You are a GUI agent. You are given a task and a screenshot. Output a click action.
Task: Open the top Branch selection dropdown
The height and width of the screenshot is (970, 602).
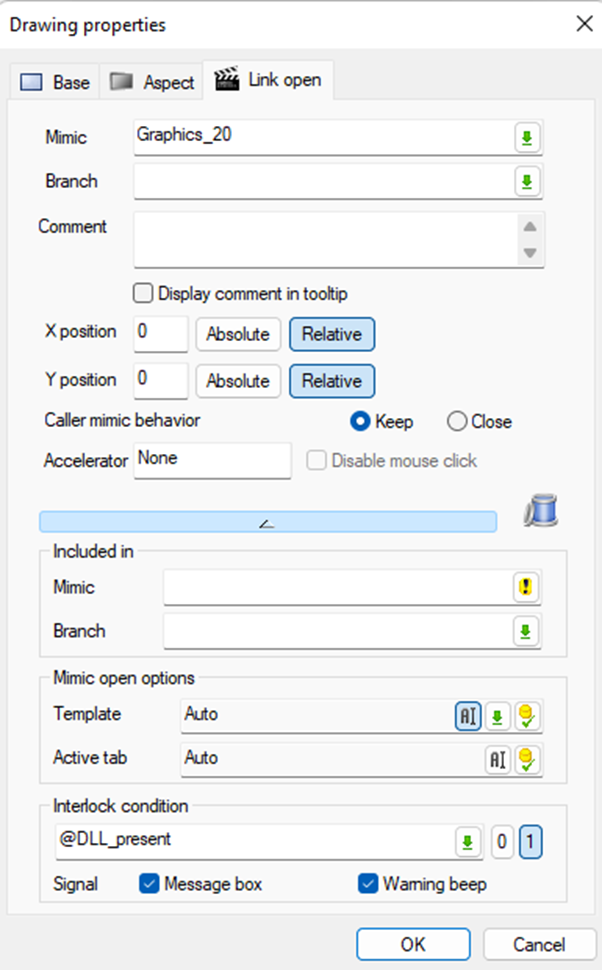[x=527, y=182]
